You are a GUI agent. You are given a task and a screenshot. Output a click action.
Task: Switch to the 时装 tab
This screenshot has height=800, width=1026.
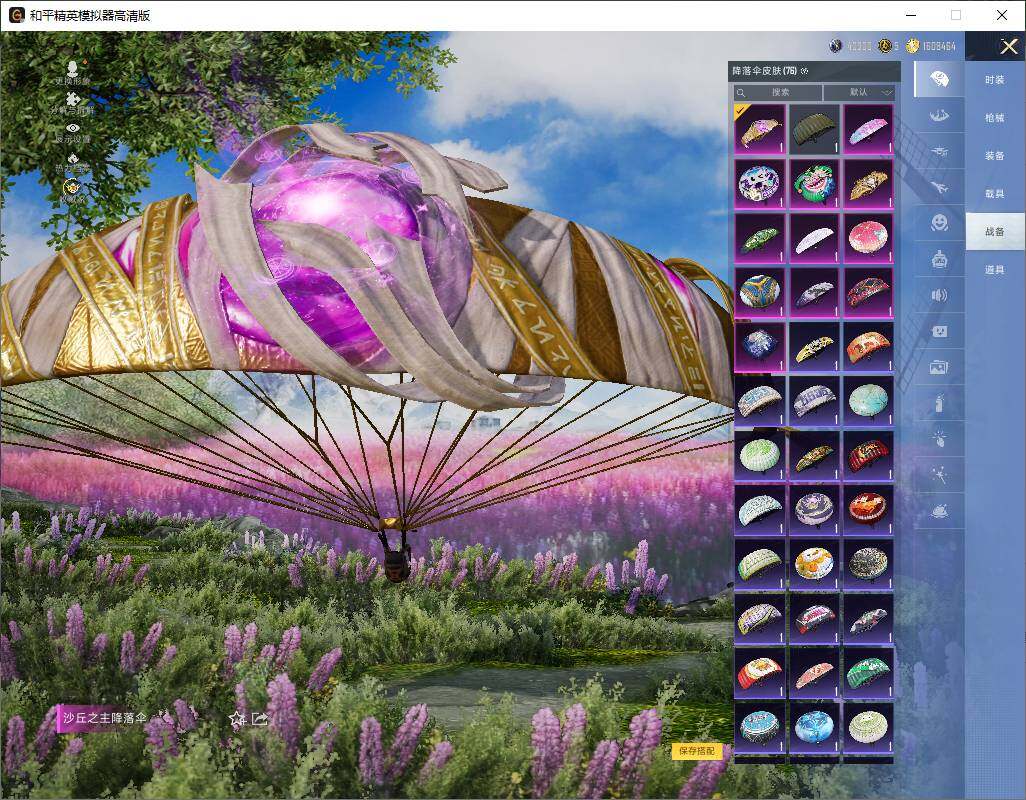point(995,80)
